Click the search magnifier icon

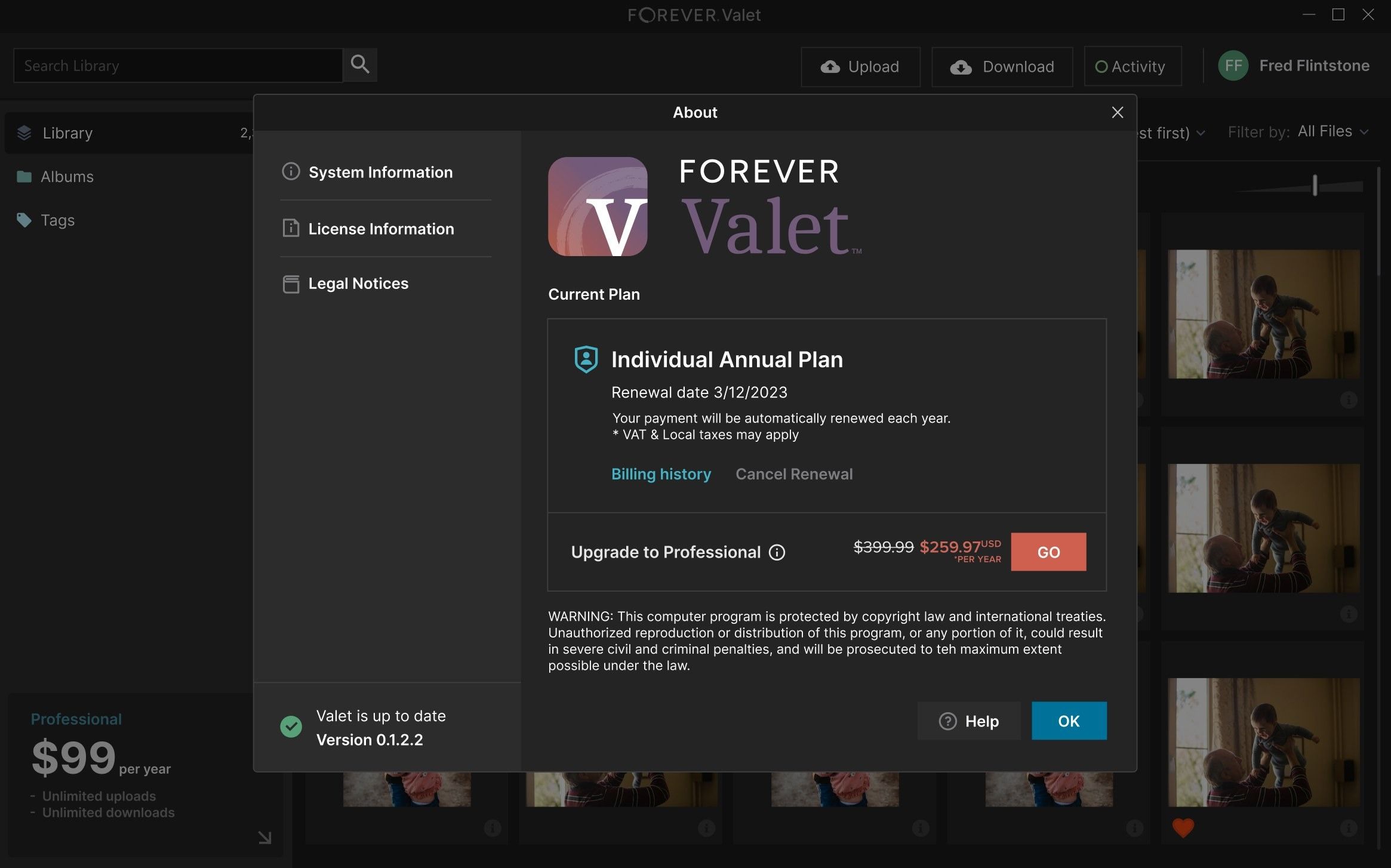click(360, 64)
